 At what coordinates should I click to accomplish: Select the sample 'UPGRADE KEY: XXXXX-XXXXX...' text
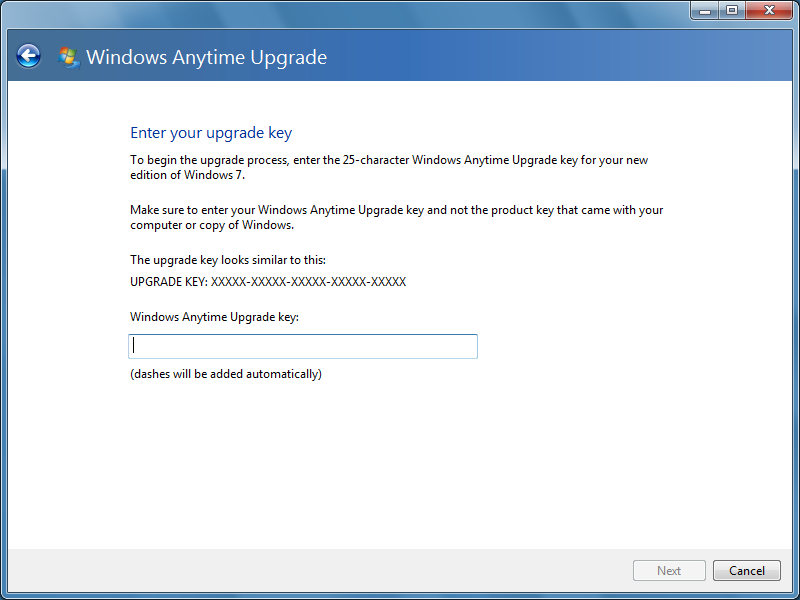pyautogui.click(x=268, y=282)
